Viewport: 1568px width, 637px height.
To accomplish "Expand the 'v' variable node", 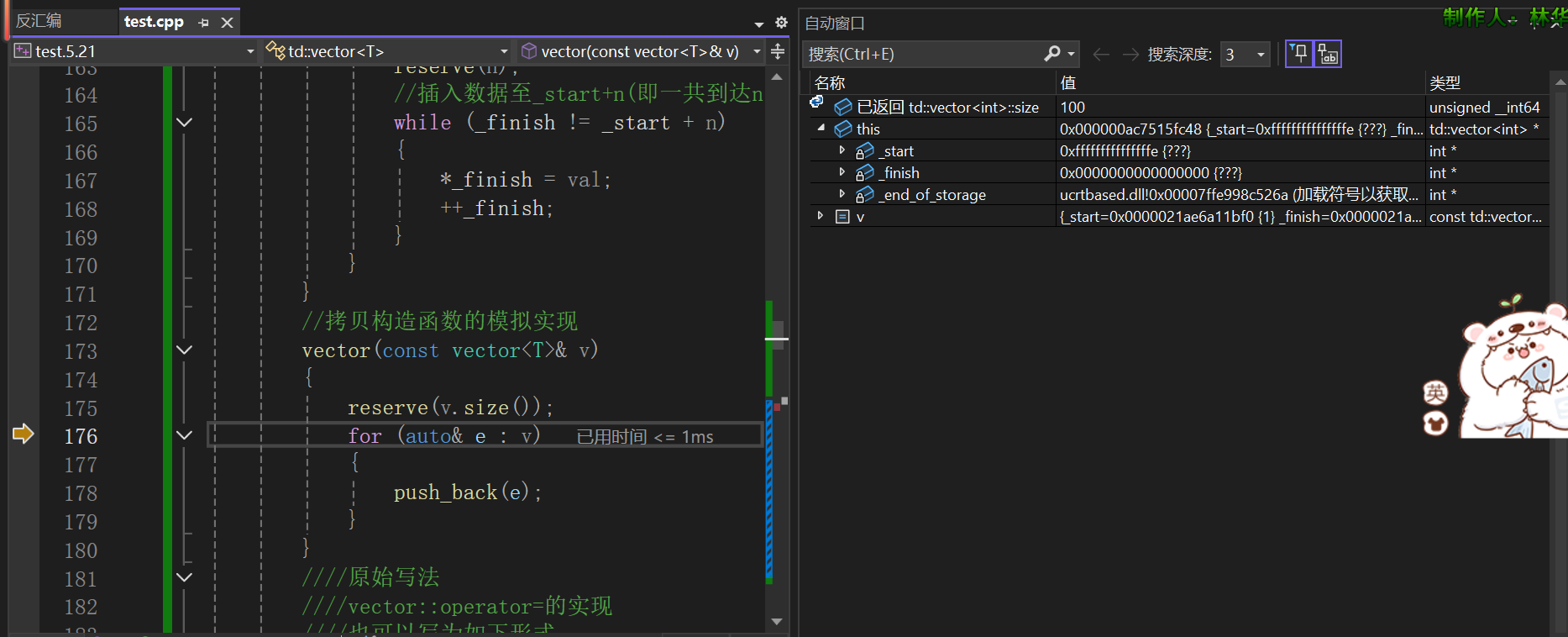I will [821, 216].
